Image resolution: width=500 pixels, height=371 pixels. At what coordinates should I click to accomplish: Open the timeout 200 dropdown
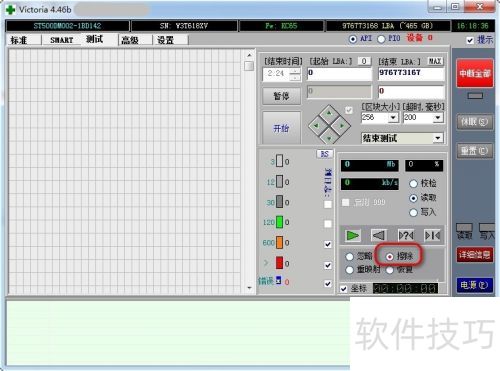click(x=438, y=117)
